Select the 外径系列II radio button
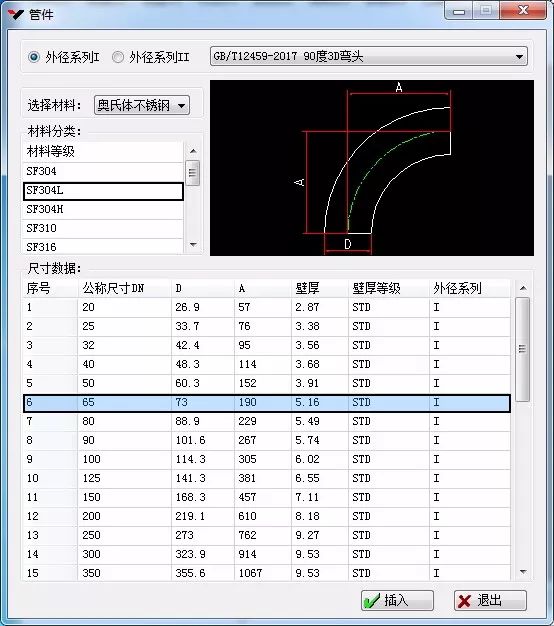The image size is (554, 626). tap(118, 57)
